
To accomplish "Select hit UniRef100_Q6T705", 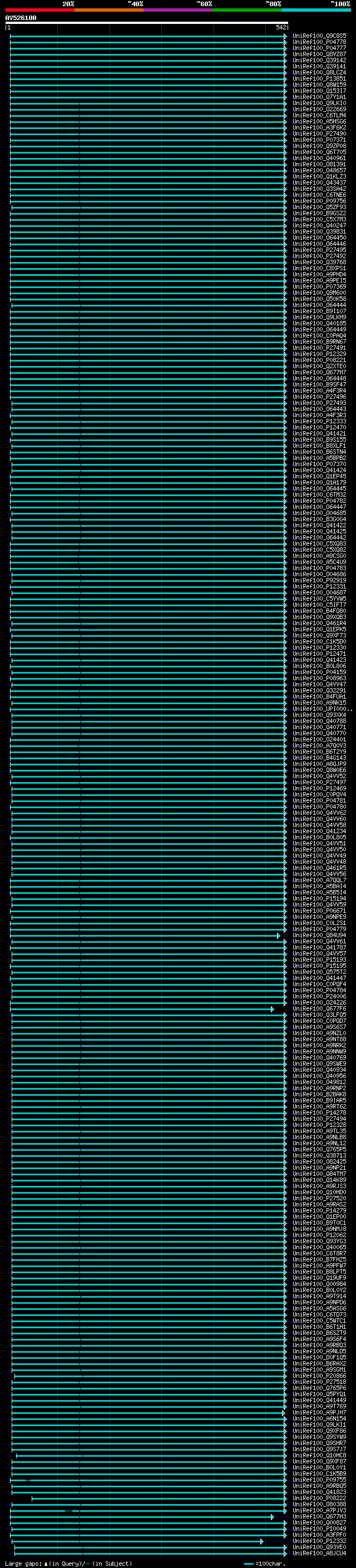I will [x=319, y=152].
